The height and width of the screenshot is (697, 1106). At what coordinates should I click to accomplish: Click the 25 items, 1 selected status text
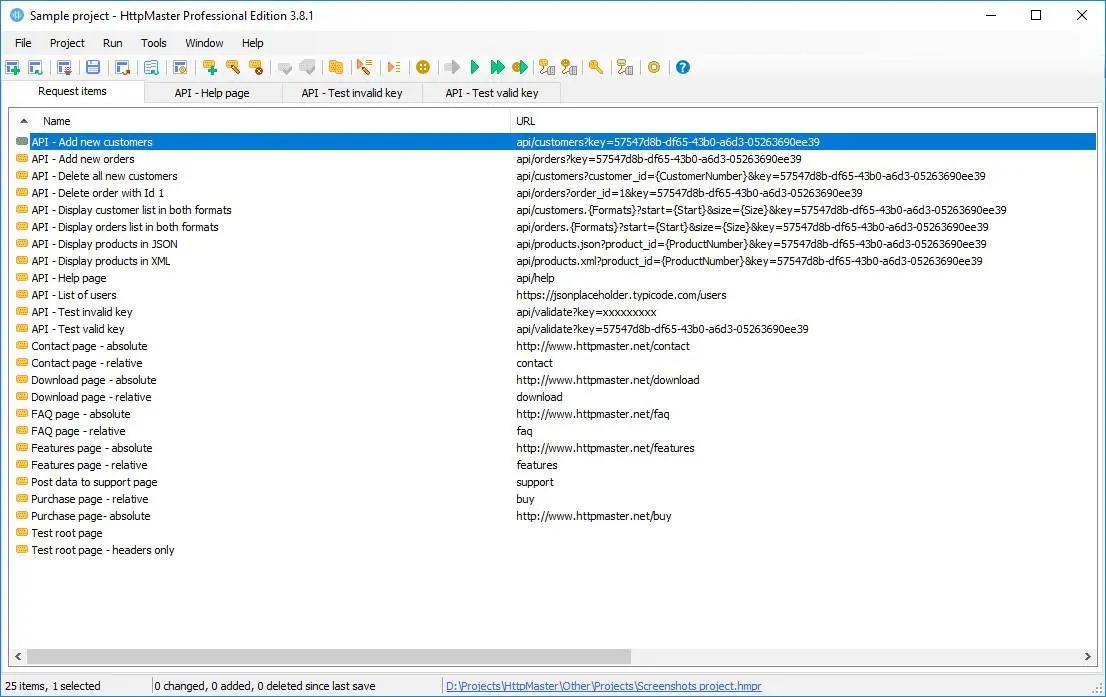53,686
